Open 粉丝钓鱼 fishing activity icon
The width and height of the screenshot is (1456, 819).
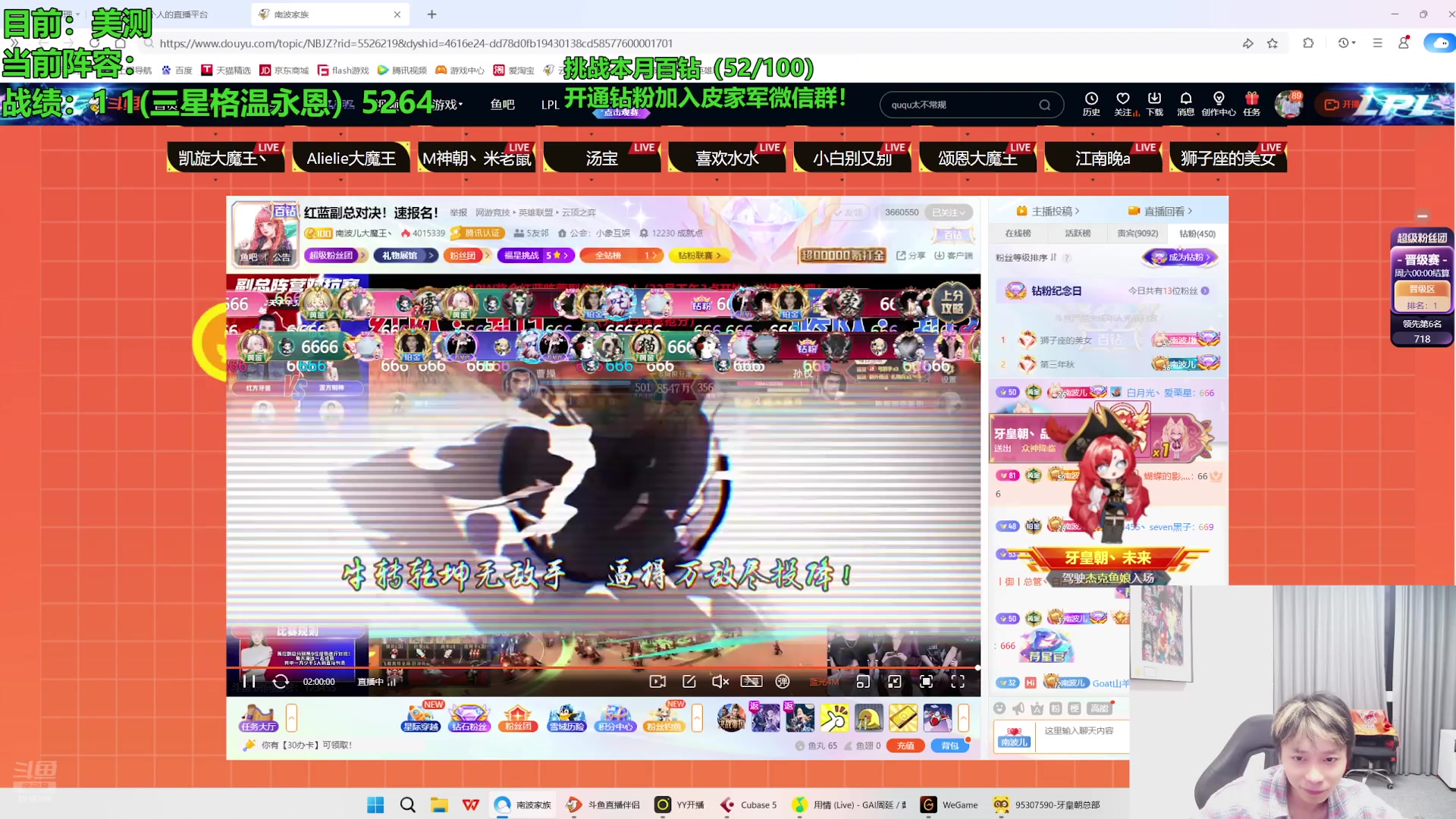[x=664, y=717]
